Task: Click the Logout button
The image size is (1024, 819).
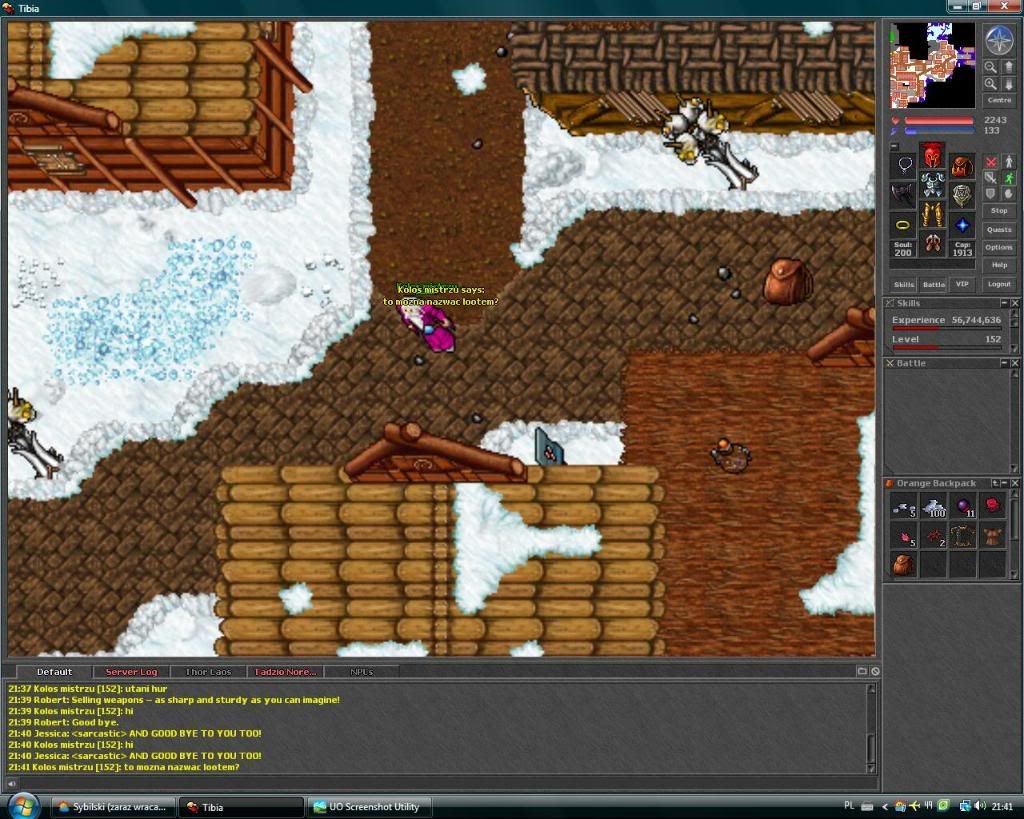Action: click(x=999, y=284)
